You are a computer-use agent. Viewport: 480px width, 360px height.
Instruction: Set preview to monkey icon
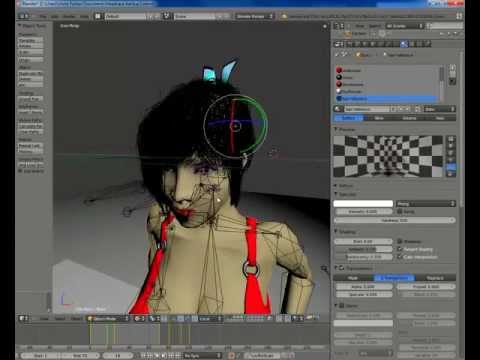click(451, 160)
